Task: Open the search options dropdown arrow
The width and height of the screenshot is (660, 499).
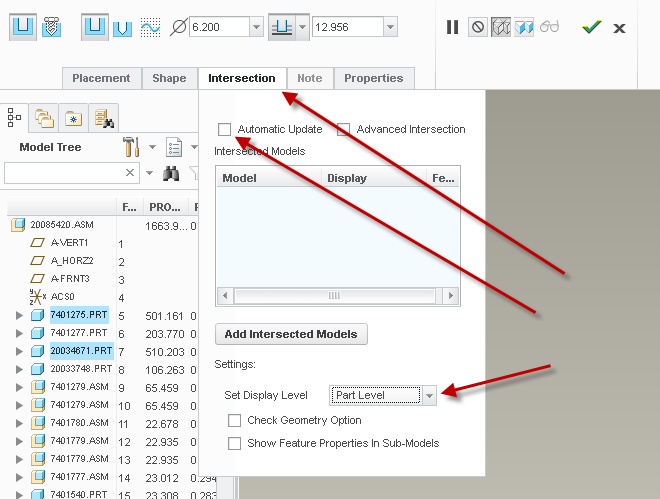Action: coord(149,173)
